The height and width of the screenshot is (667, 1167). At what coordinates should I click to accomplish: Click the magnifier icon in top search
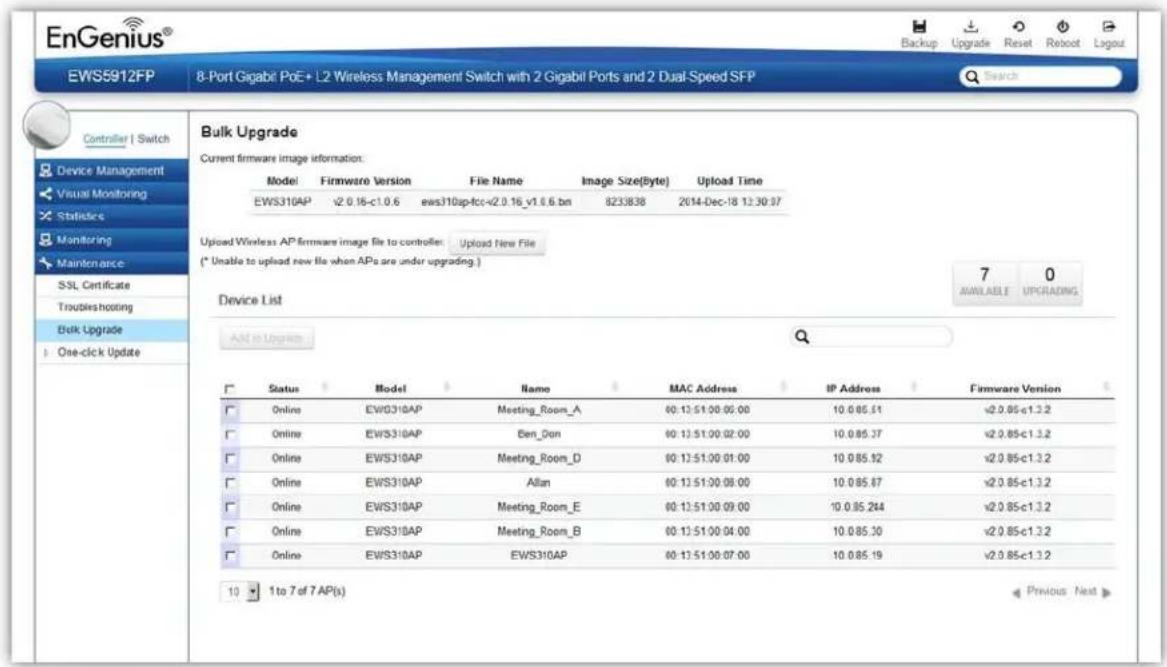[971, 77]
